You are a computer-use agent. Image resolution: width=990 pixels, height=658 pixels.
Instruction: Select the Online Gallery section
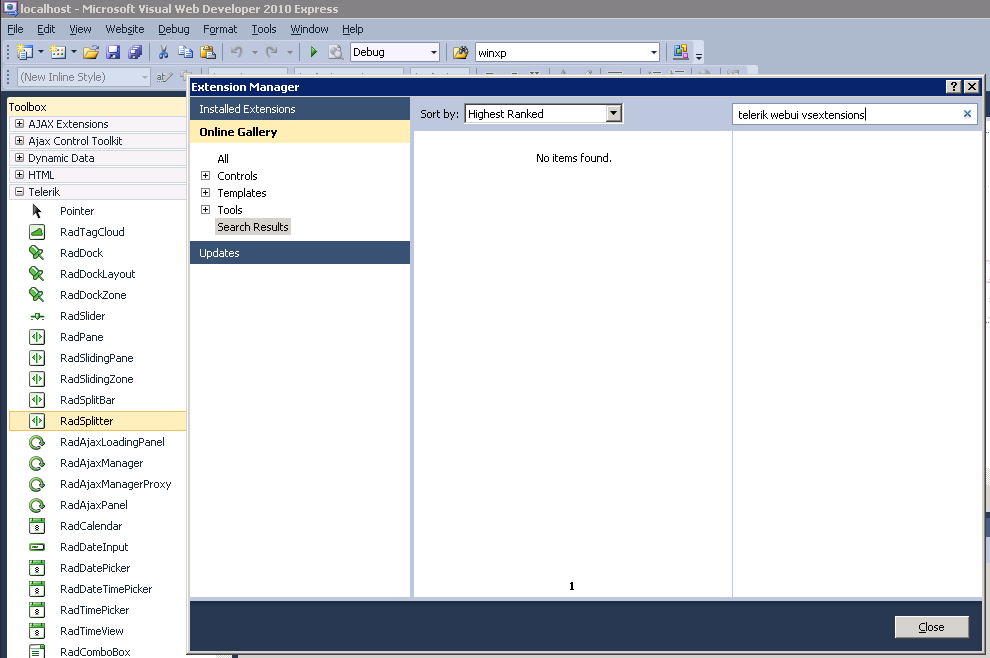pyautogui.click(x=300, y=132)
